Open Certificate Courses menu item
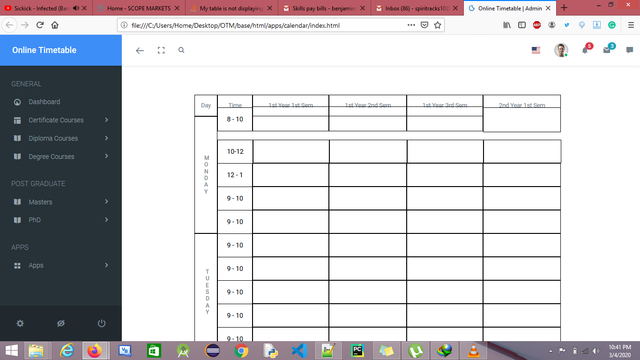The width and height of the screenshot is (640, 360). tap(61, 120)
